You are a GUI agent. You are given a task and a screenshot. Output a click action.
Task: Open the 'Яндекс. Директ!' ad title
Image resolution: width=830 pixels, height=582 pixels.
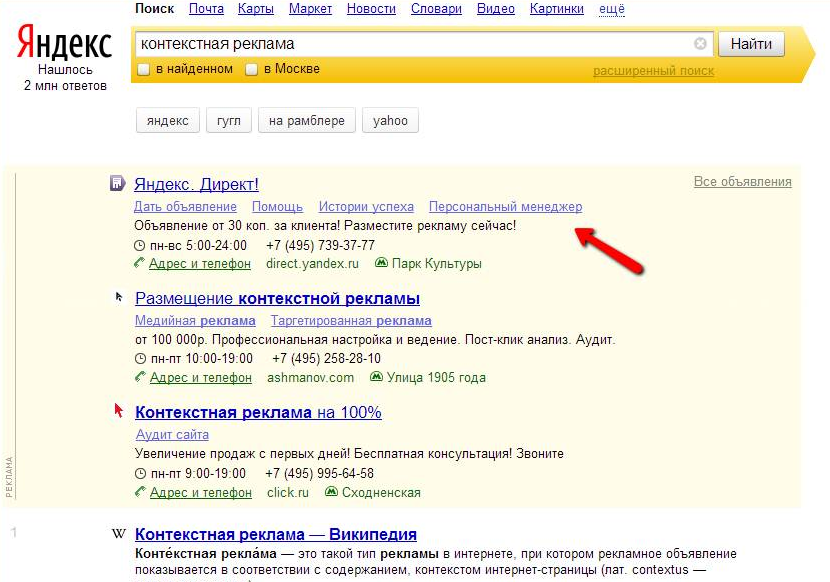[196, 184]
